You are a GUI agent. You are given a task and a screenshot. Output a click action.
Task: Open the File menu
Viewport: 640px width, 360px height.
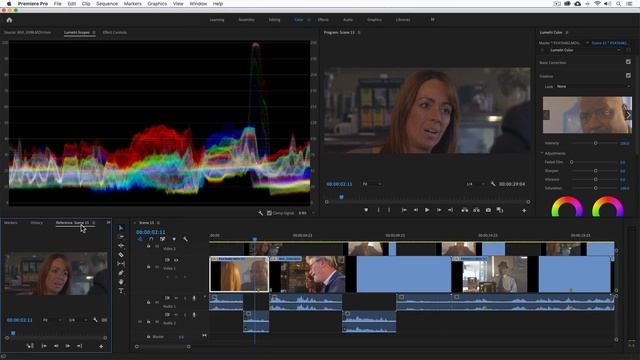point(58,4)
